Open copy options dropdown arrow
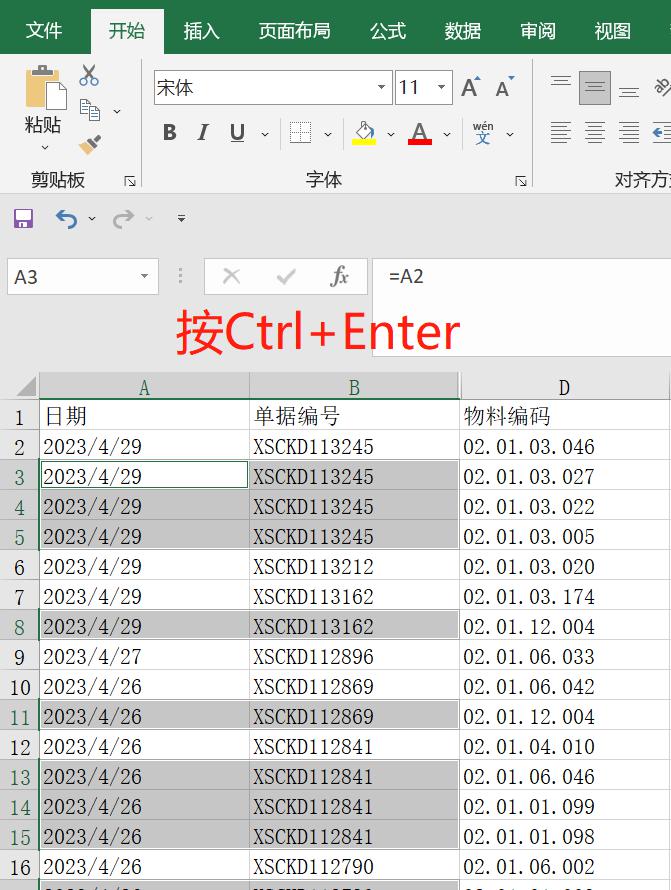 pyautogui.click(x=117, y=111)
